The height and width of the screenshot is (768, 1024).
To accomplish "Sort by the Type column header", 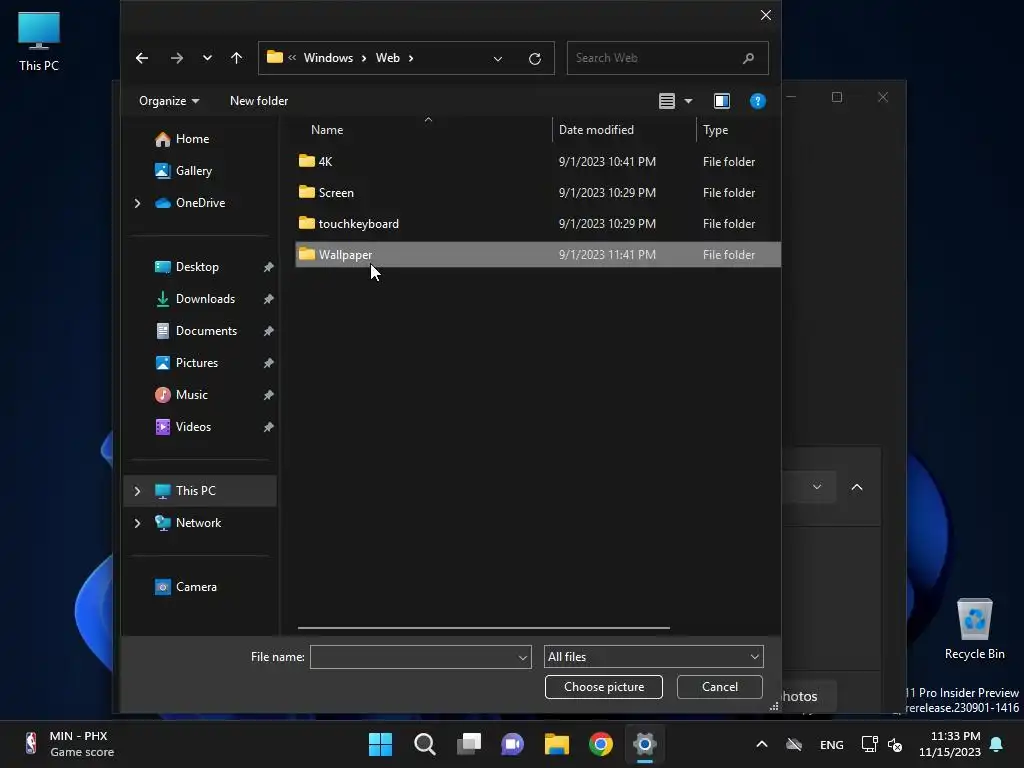I will coord(715,130).
